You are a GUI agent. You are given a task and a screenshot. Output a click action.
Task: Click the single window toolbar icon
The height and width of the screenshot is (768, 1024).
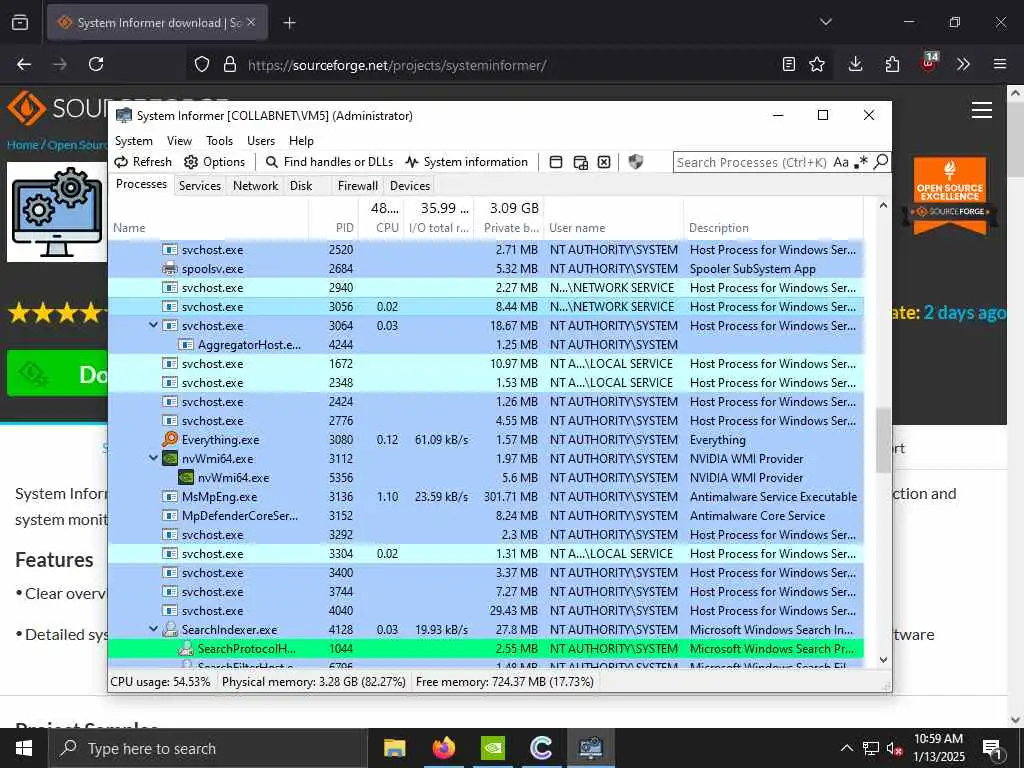(x=556, y=162)
